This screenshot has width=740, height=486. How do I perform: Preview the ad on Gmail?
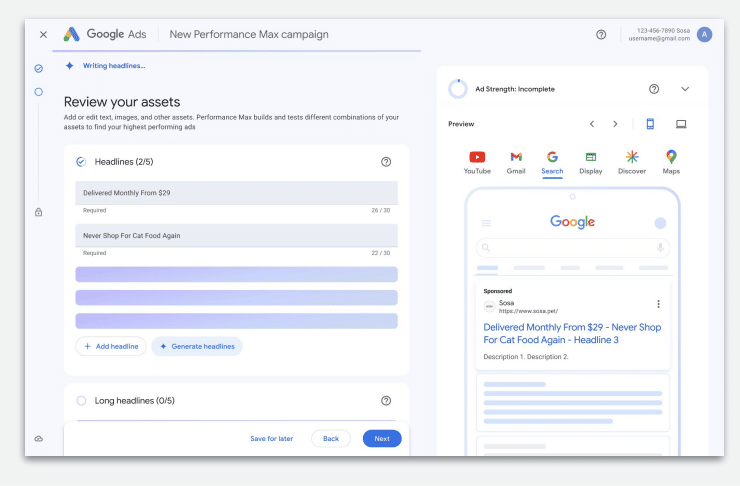coord(516,162)
